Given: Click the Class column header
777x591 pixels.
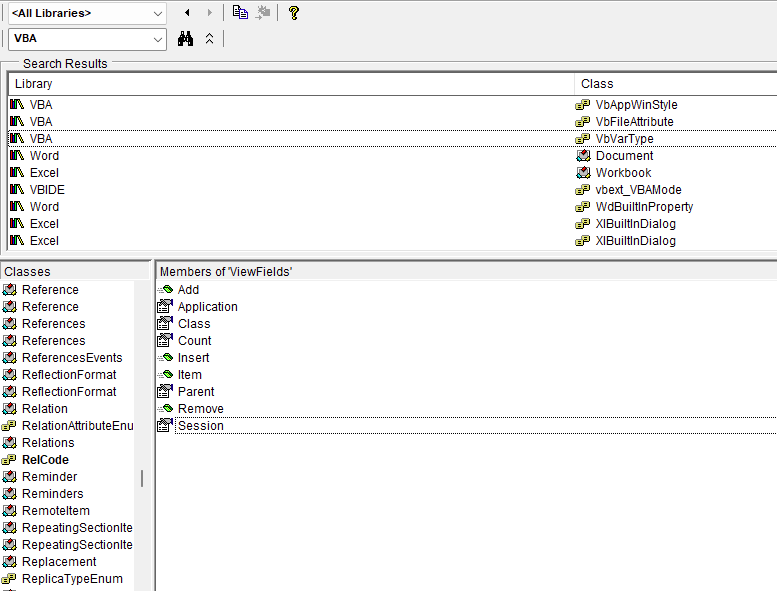Looking at the screenshot, I should tap(676, 84).
